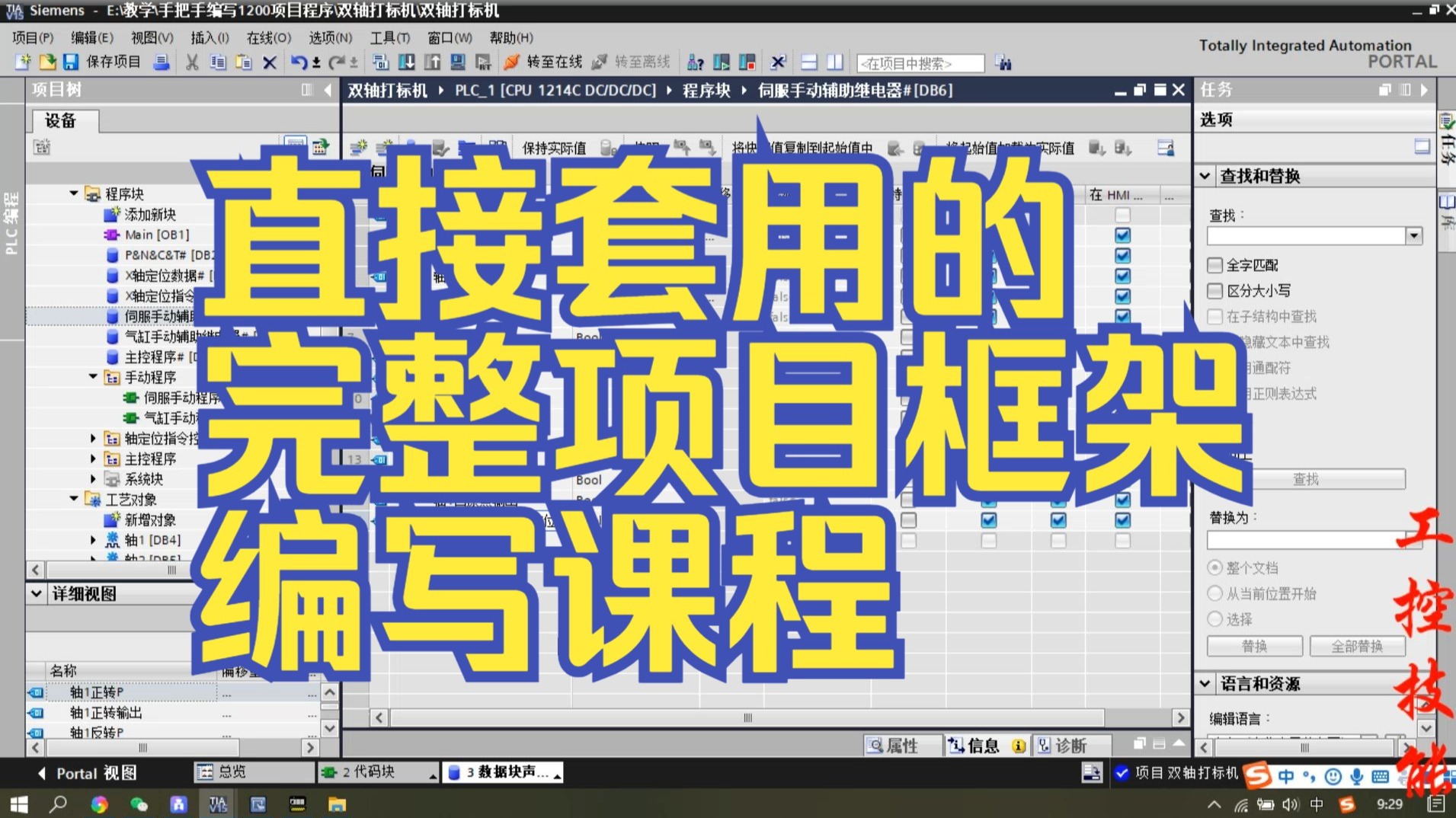This screenshot has width=1456, height=818.
Task: Enable the 全字匹配 checkbox
Action: point(1214,264)
